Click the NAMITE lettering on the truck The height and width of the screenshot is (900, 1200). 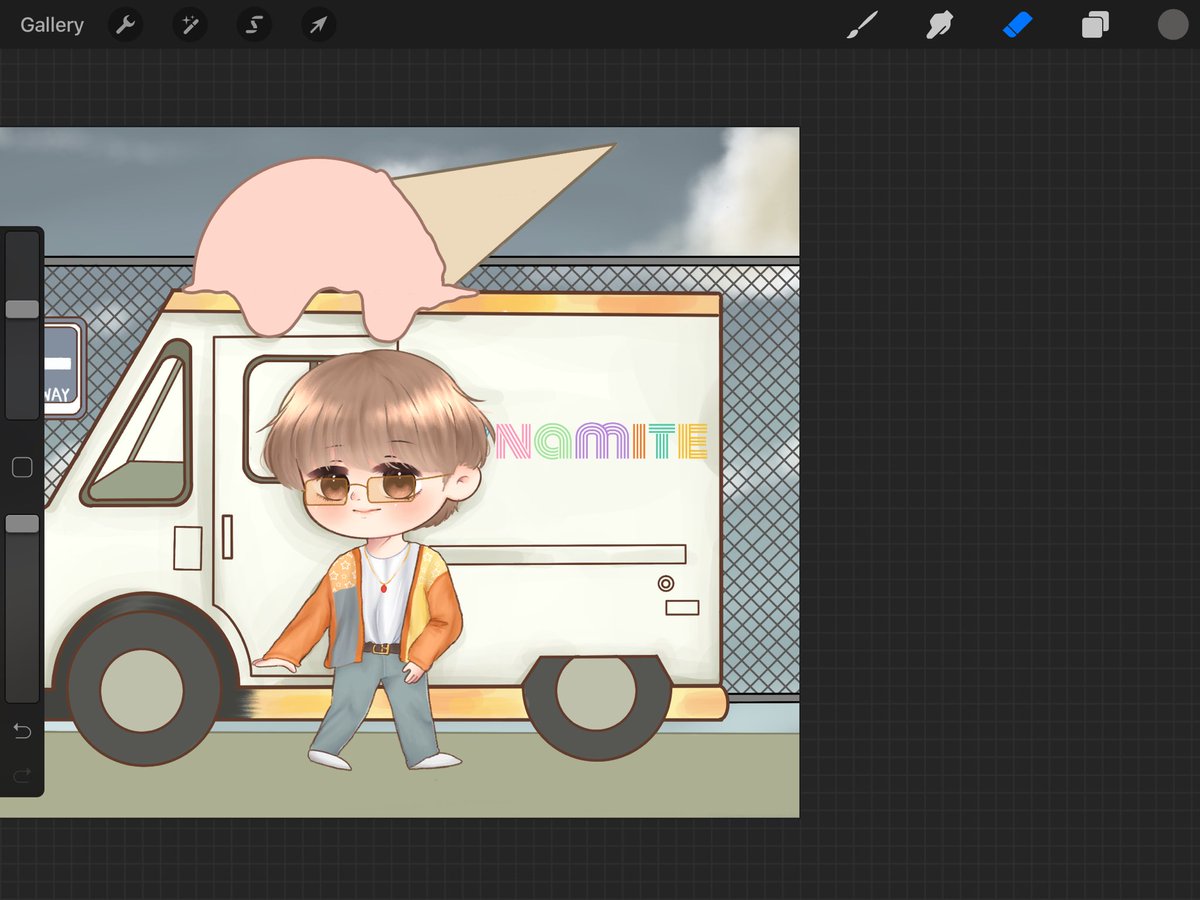(601, 441)
